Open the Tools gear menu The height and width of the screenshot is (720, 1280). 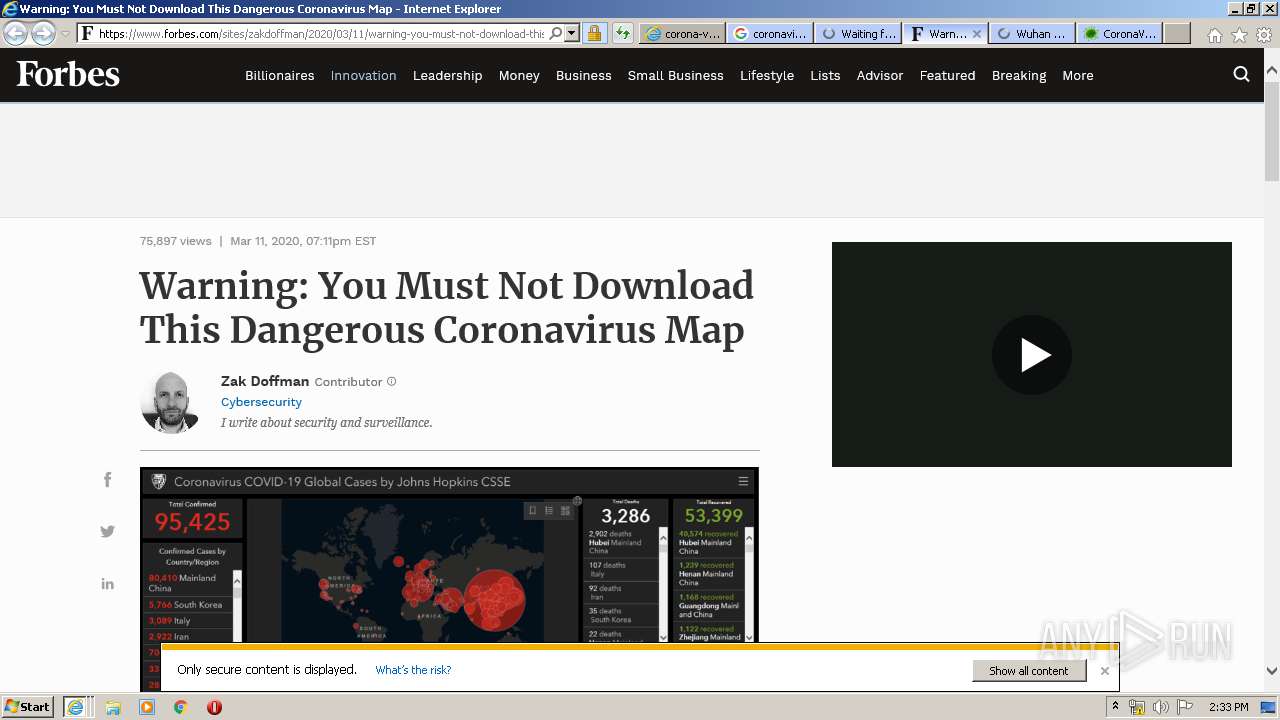1264,34
